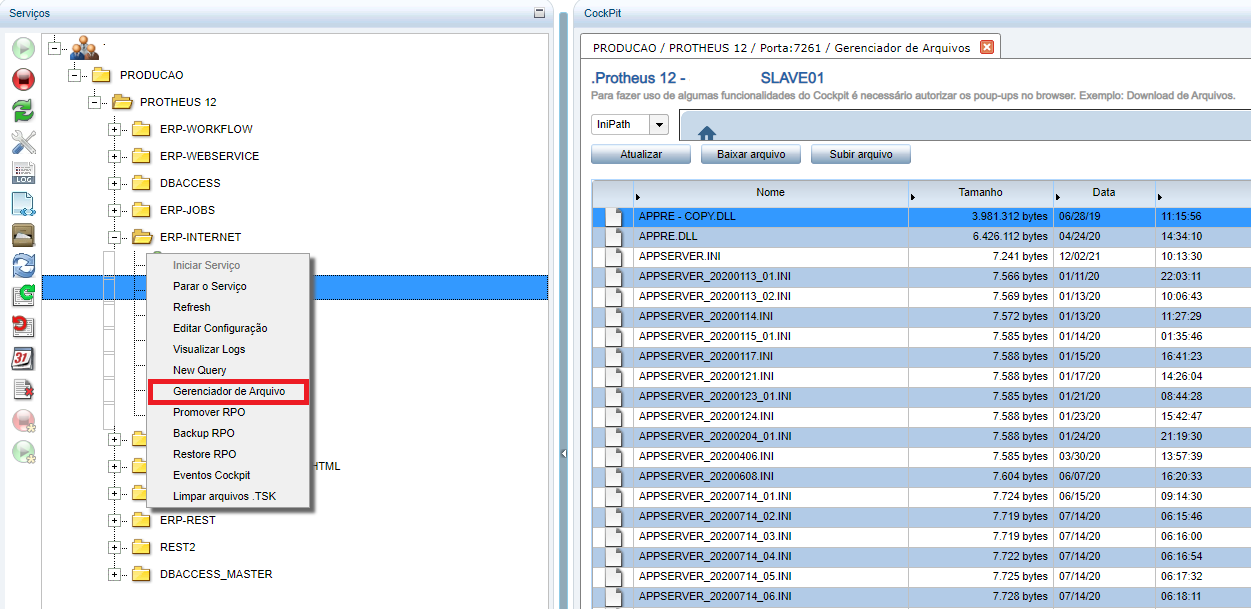Click the Atualizar button
Image resolution: width=1251 pixels, height=609 pixels.
641,155
